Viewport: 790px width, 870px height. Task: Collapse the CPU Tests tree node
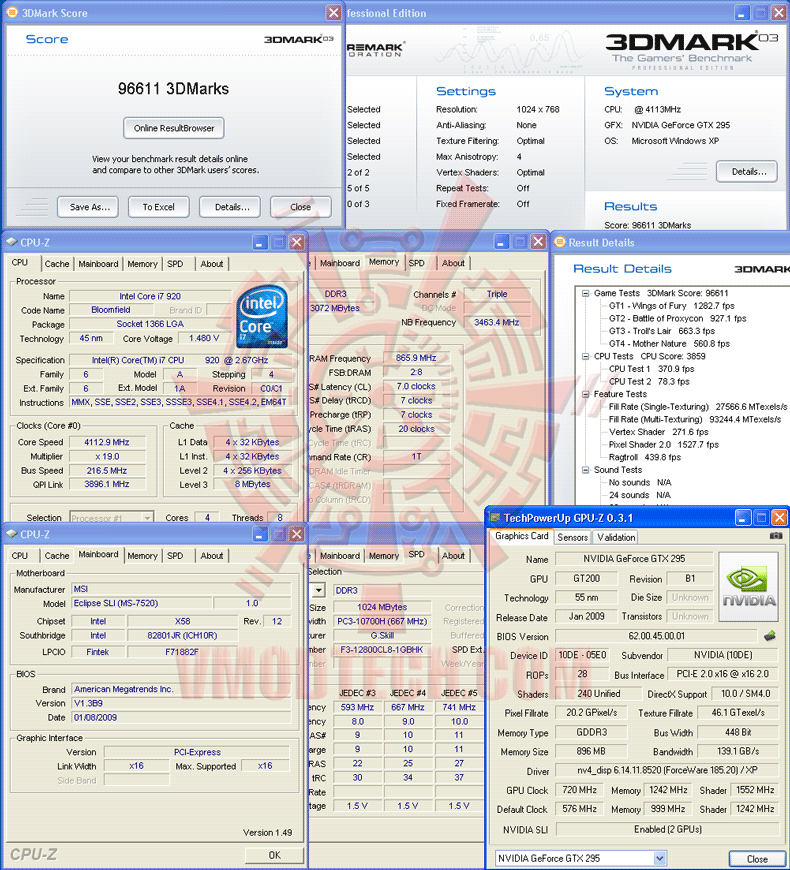[x=585, y=356]
